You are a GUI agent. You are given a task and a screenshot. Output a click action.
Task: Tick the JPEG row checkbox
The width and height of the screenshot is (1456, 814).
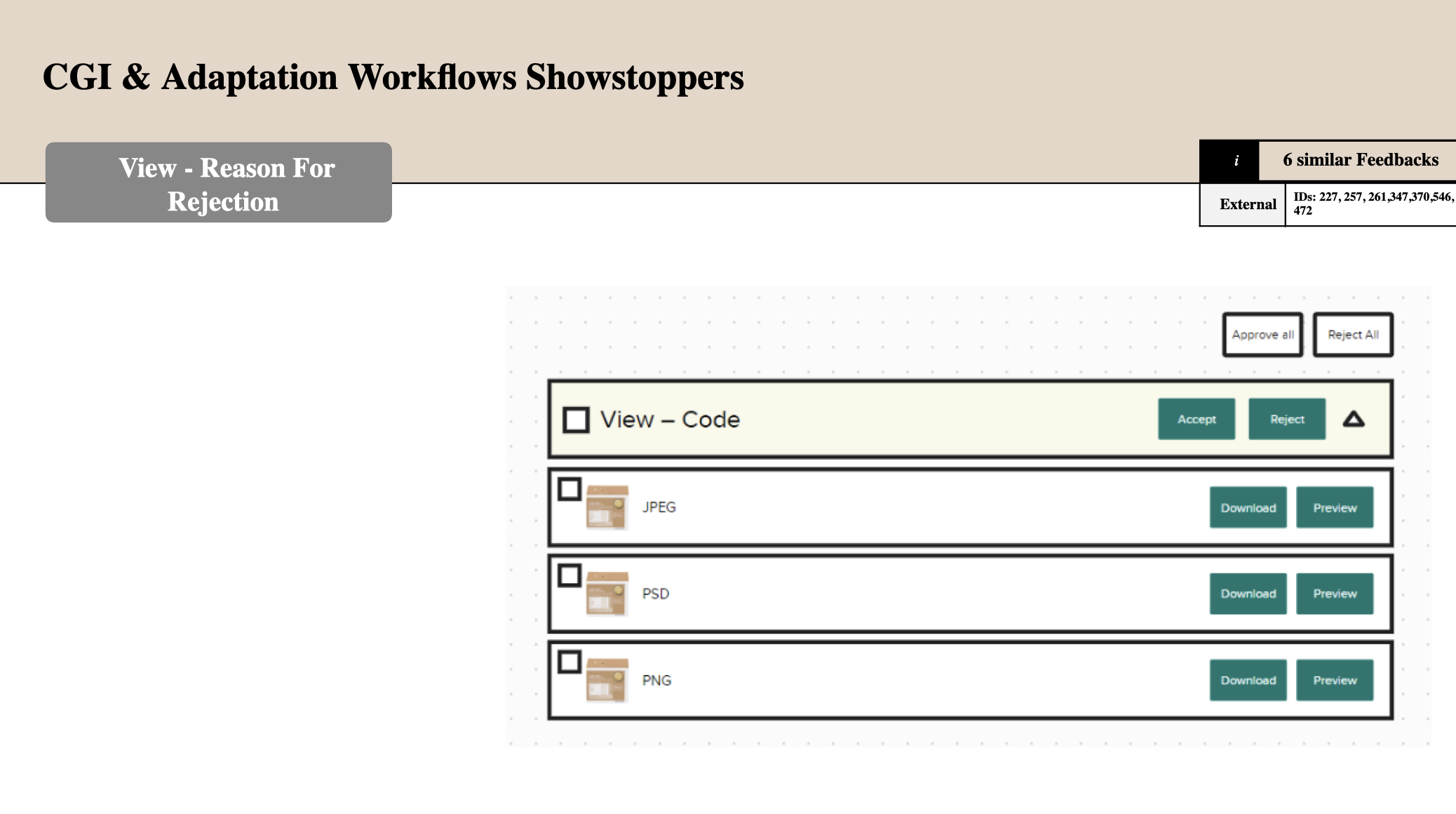pos(569,489)
